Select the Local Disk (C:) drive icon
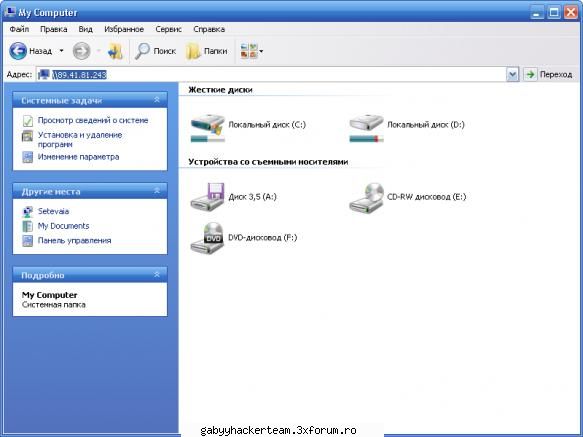Image resolution: width=583 pixels, height=437 pixels. pyautogui.click(x=208, y=123)
